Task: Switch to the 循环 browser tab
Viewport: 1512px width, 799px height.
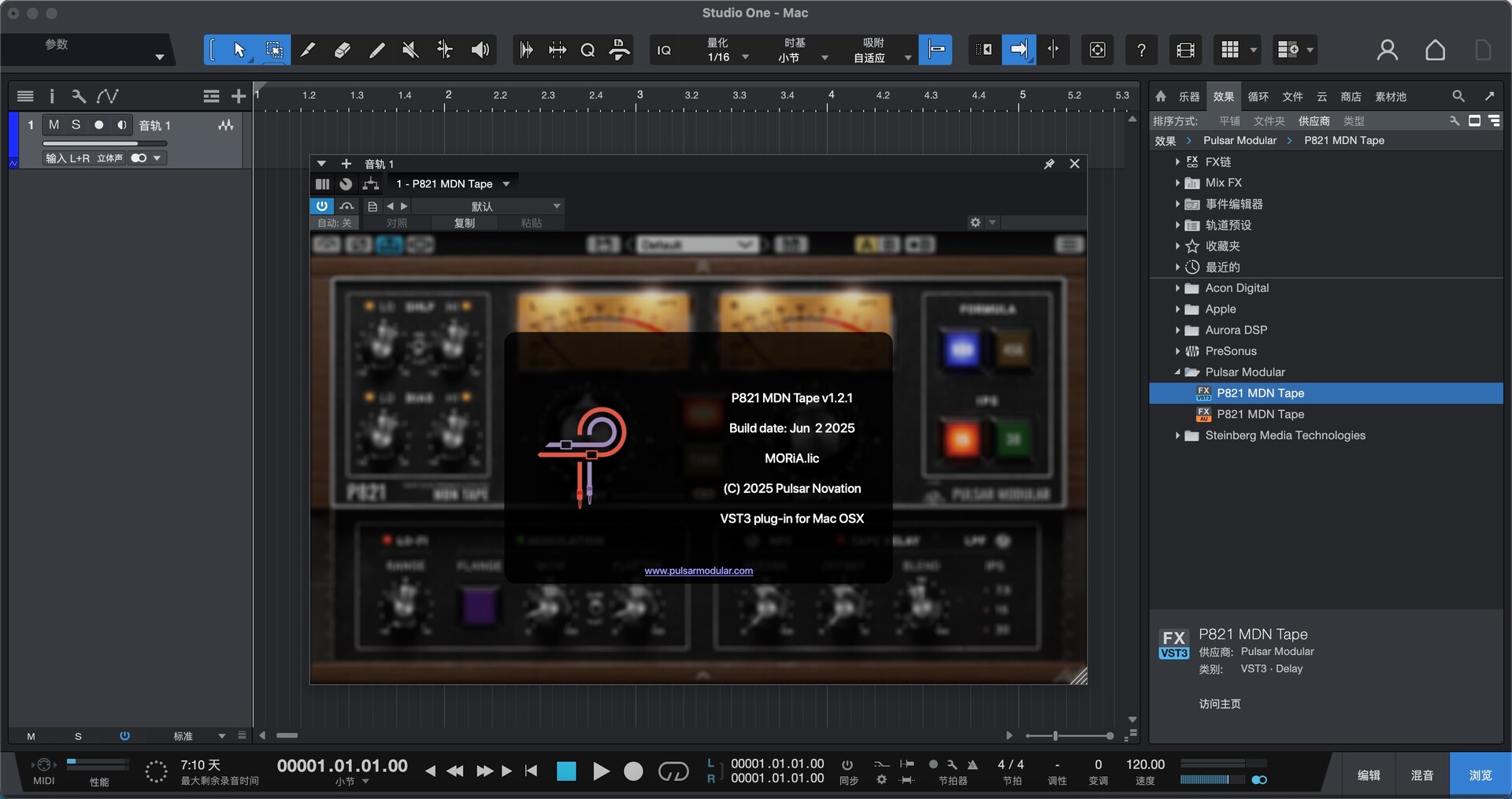Action: tap(1258, 97)
